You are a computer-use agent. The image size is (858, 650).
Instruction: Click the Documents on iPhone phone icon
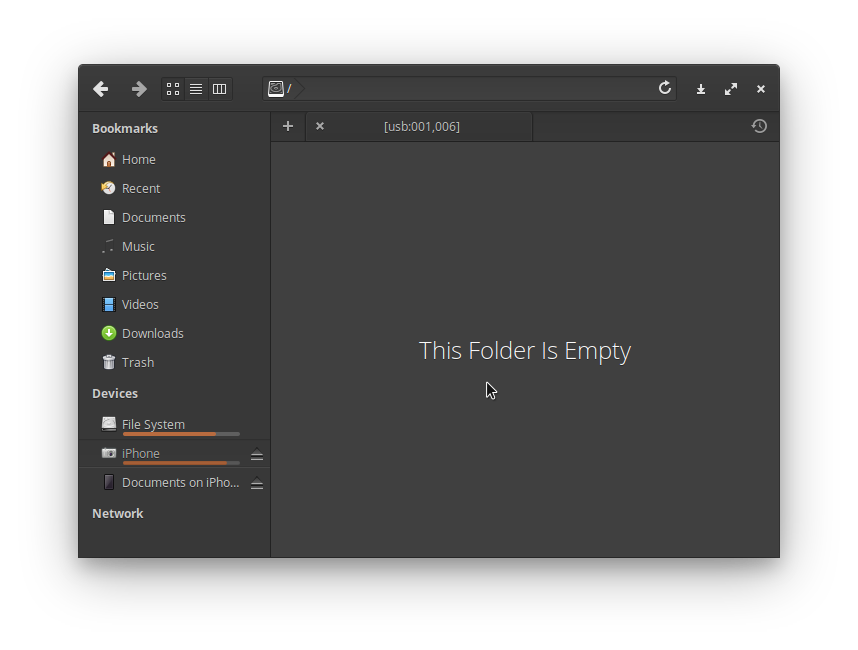(109, 482)
